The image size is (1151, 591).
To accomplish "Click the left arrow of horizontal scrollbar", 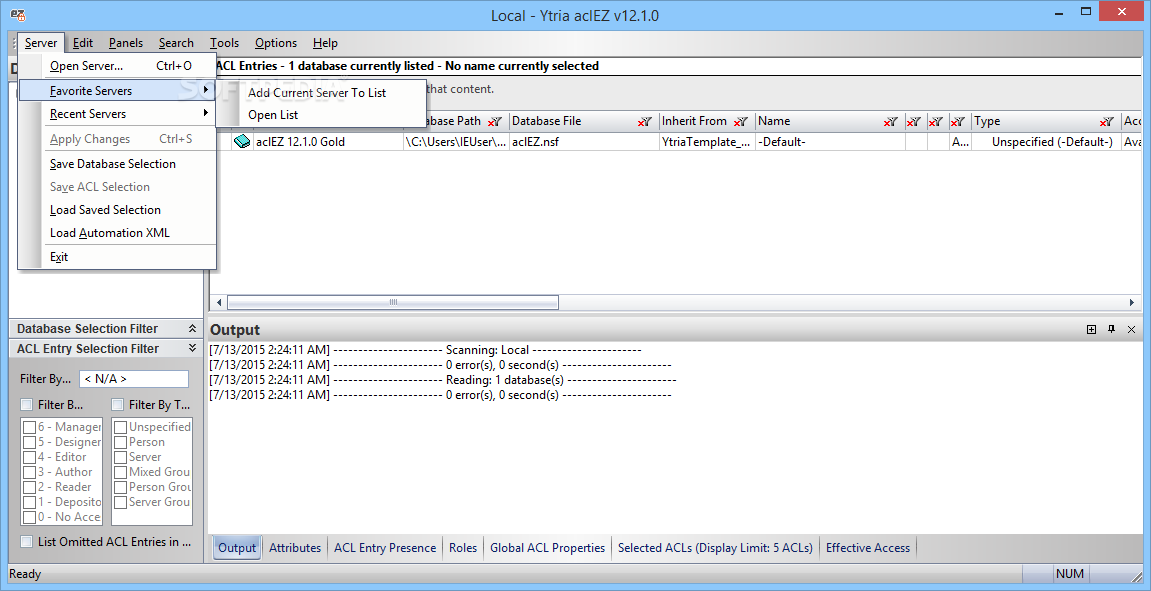I will [x=219, y=302].
